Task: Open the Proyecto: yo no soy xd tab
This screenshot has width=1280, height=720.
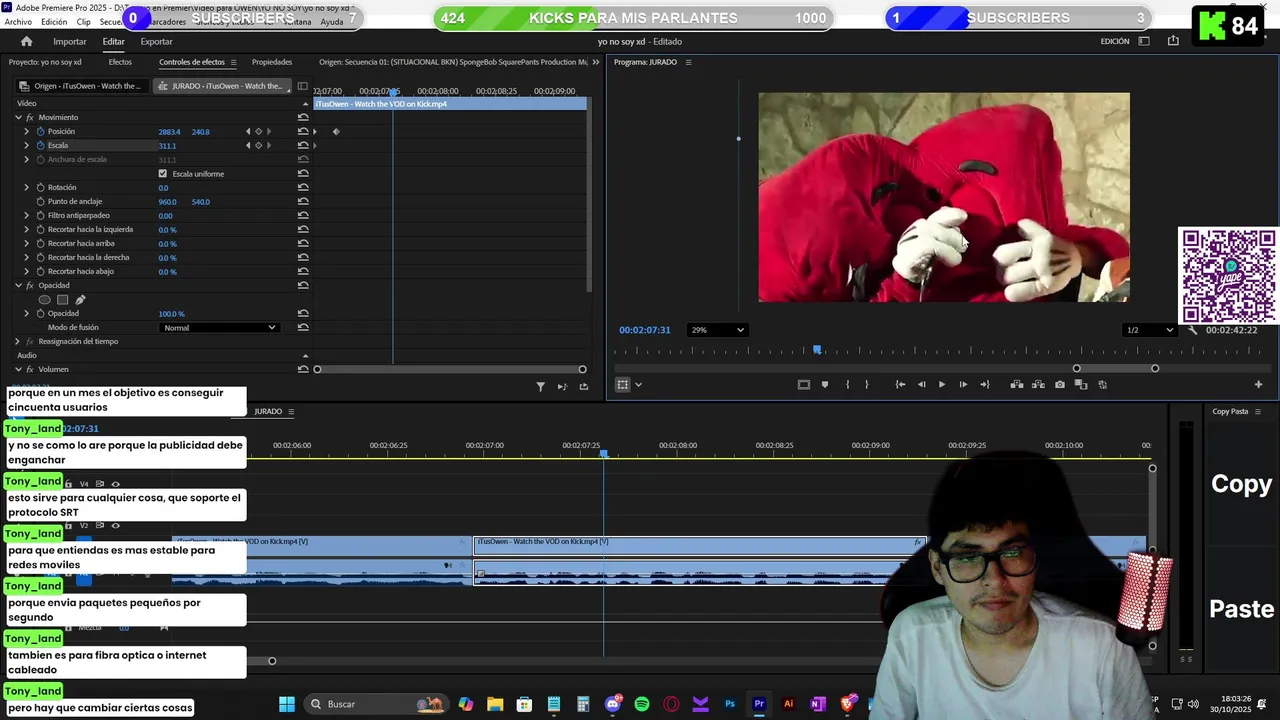Action: click(x=45, y=62)
